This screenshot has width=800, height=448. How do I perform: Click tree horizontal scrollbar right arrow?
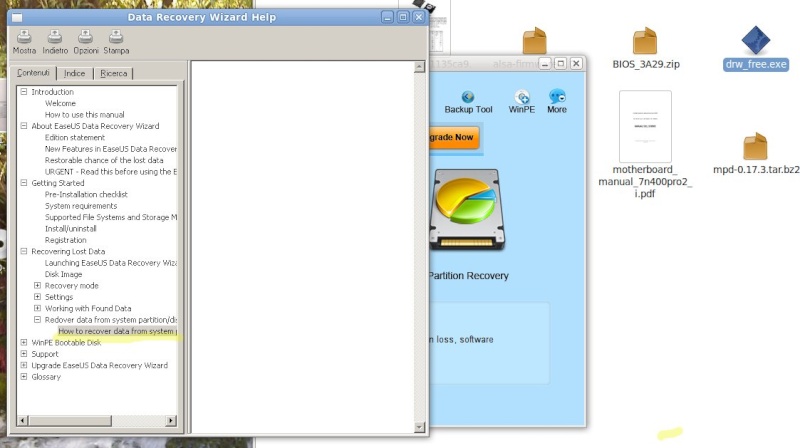click(171, 420)
